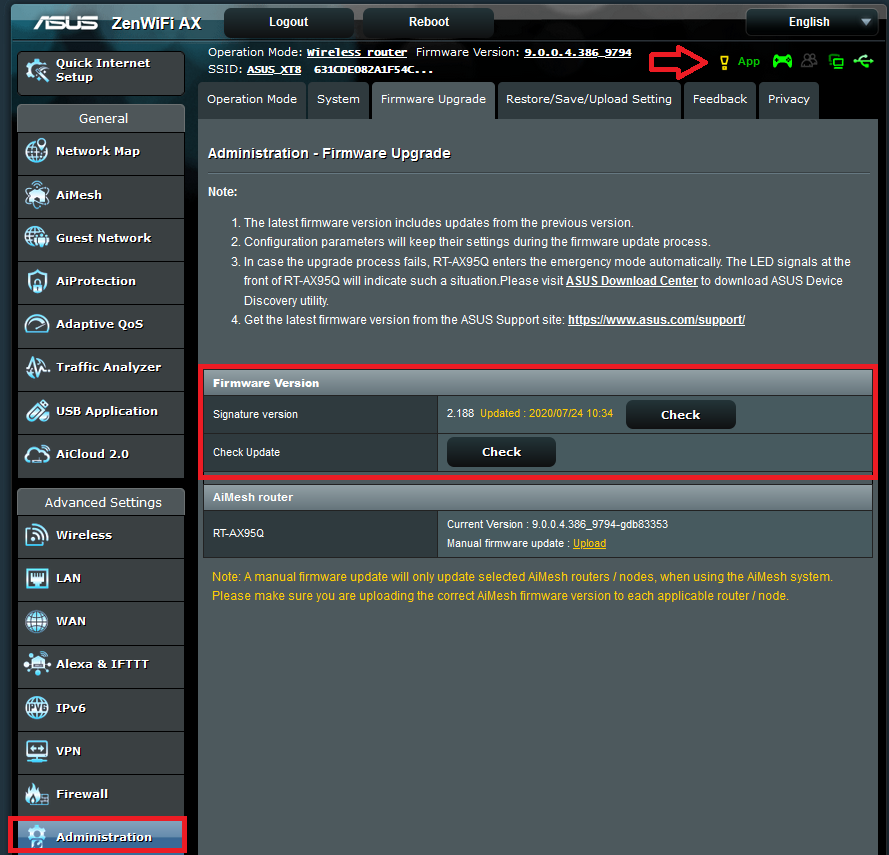Click the AiMesh router section header

point(537,497)
